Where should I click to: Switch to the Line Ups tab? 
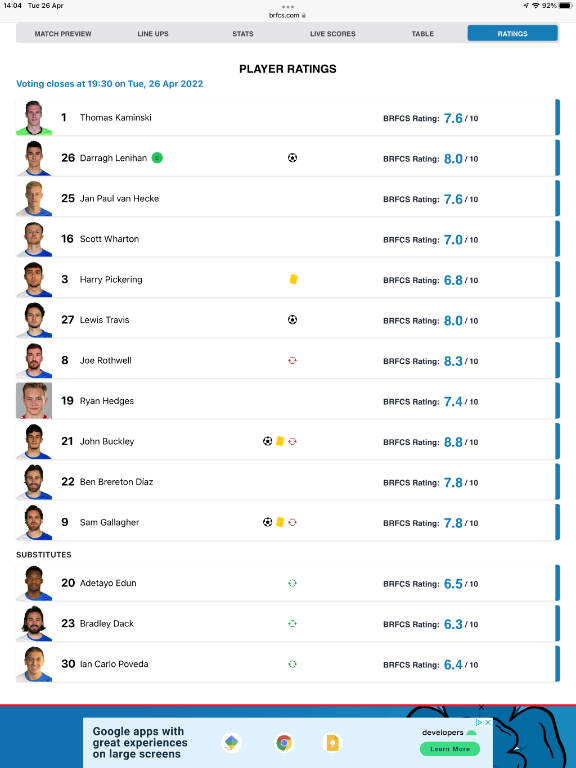tap(153, 34)
